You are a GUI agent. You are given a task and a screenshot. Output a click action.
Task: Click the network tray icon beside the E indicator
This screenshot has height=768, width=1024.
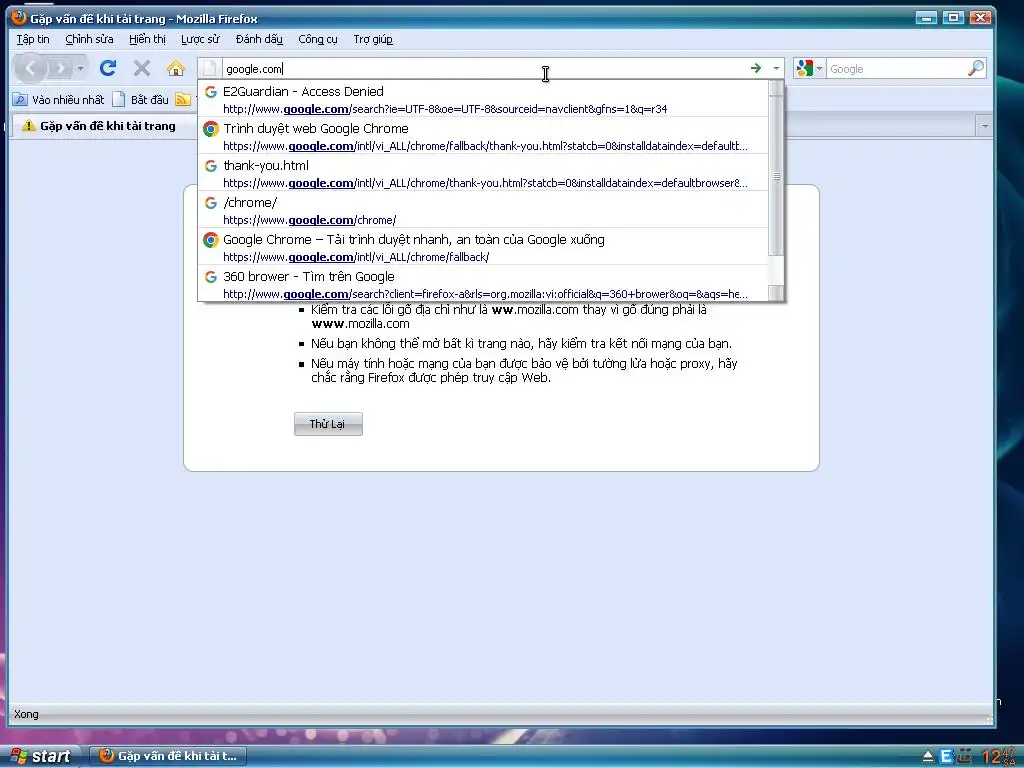click(x=965, y=757)
